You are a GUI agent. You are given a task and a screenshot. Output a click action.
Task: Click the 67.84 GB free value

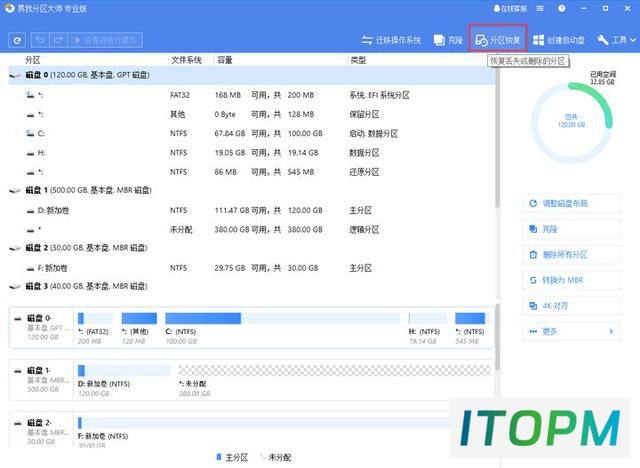[x=230, y=133]
